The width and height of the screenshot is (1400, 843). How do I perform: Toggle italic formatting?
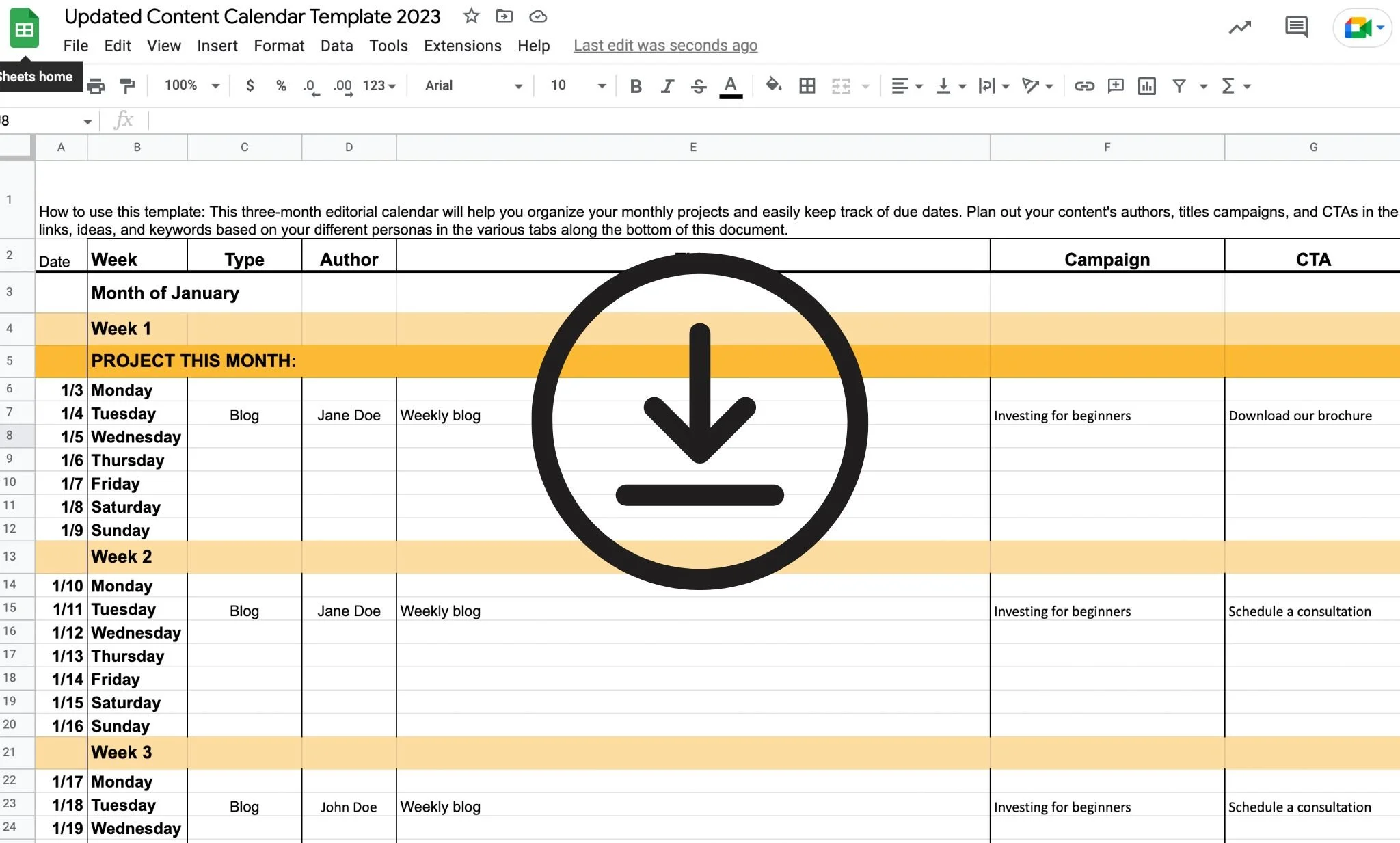tap(667, 86)
